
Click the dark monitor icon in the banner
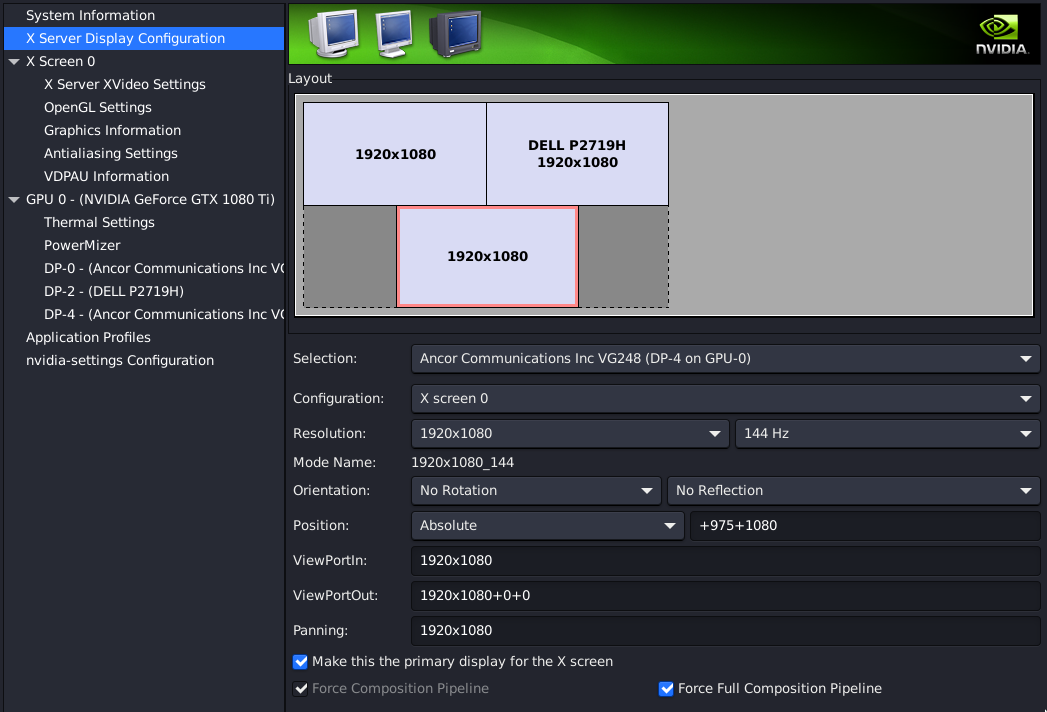[454, 34]
